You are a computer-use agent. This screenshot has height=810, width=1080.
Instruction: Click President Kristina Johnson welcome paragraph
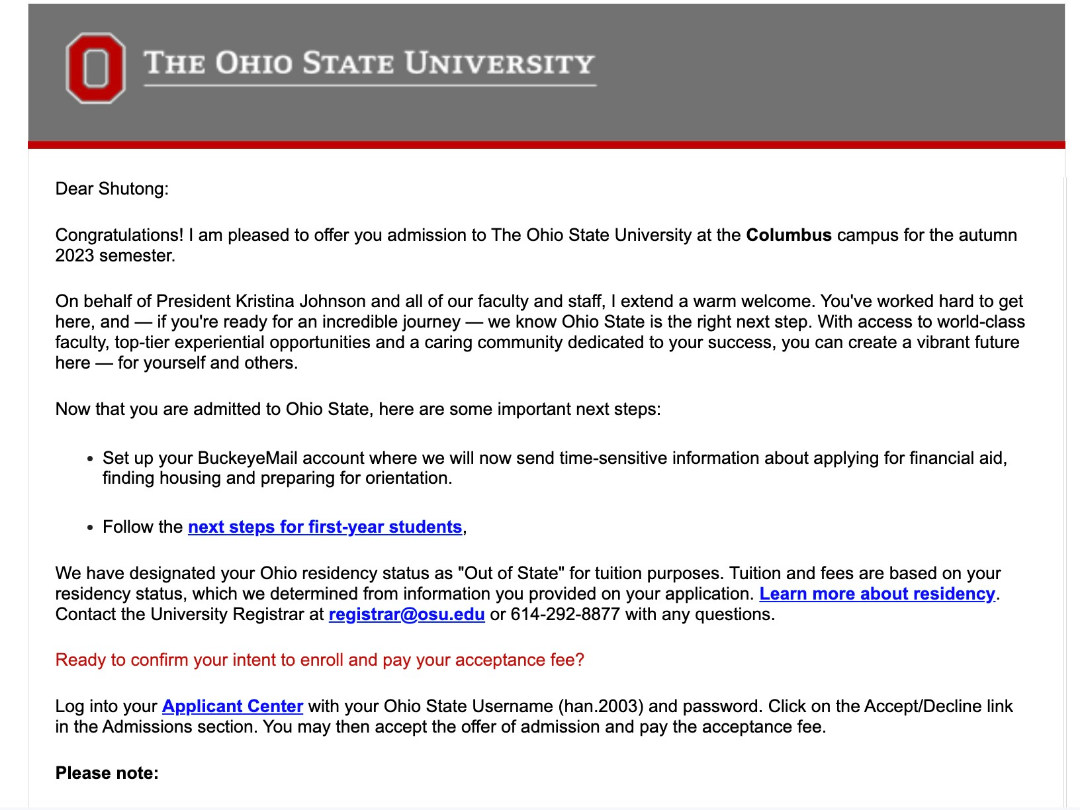540,332
